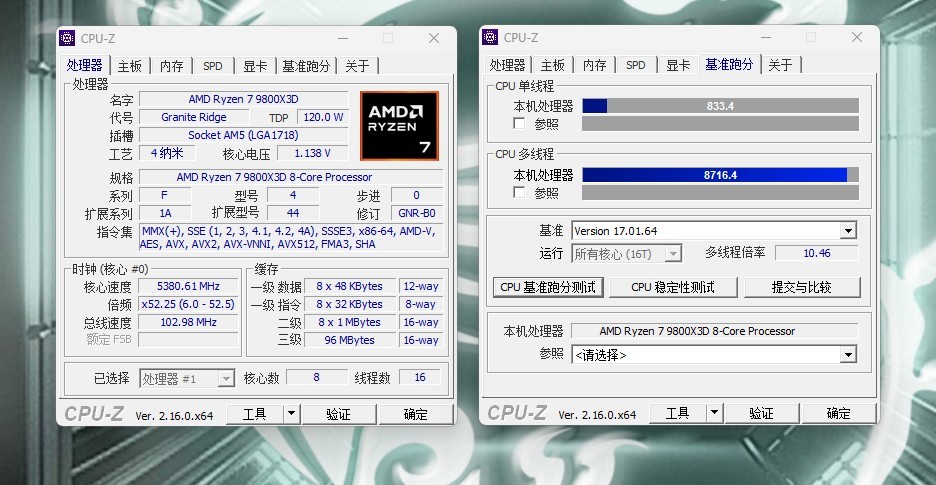Viewport: 936px width, 485px height.
Task: Open 内存 tab in right window
Action: (595, 65)
